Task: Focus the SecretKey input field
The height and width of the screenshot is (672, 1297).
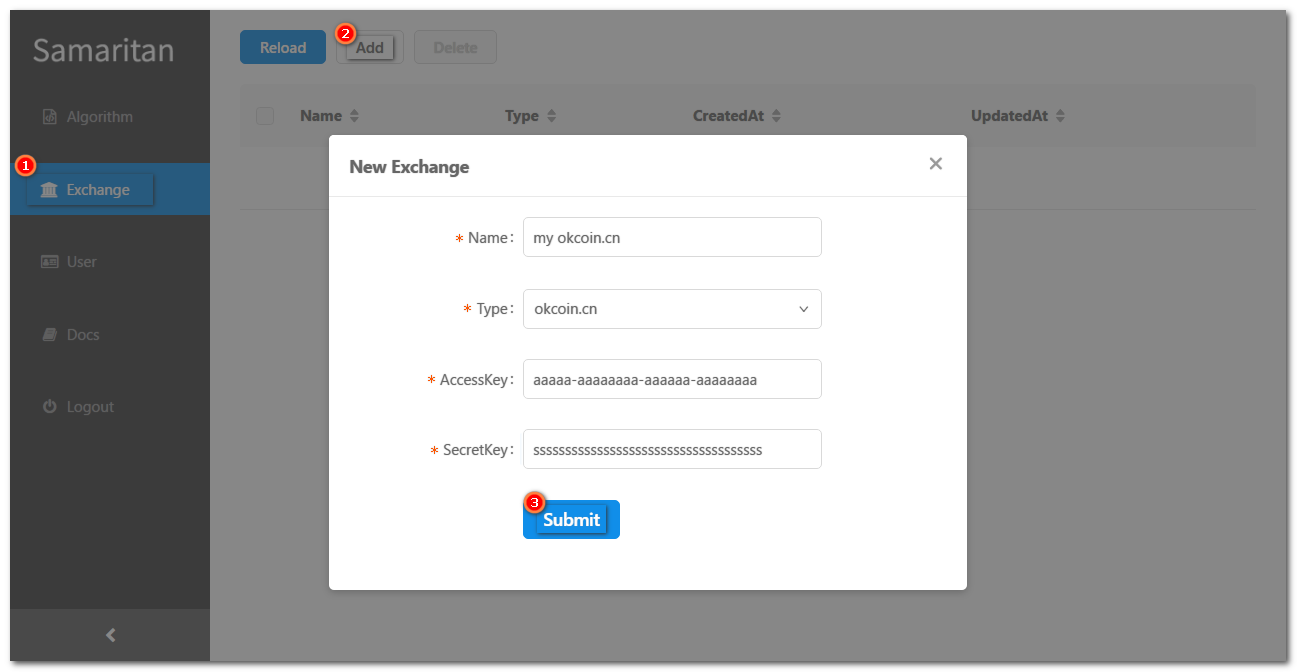Action: [x=672, y=449]
